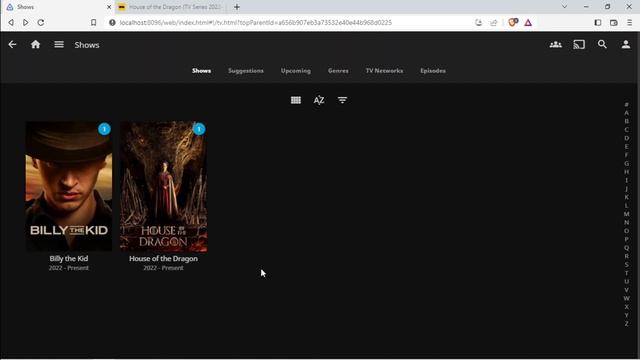
Task: Open the SyncPlay group icon
Action: [556, 44]
